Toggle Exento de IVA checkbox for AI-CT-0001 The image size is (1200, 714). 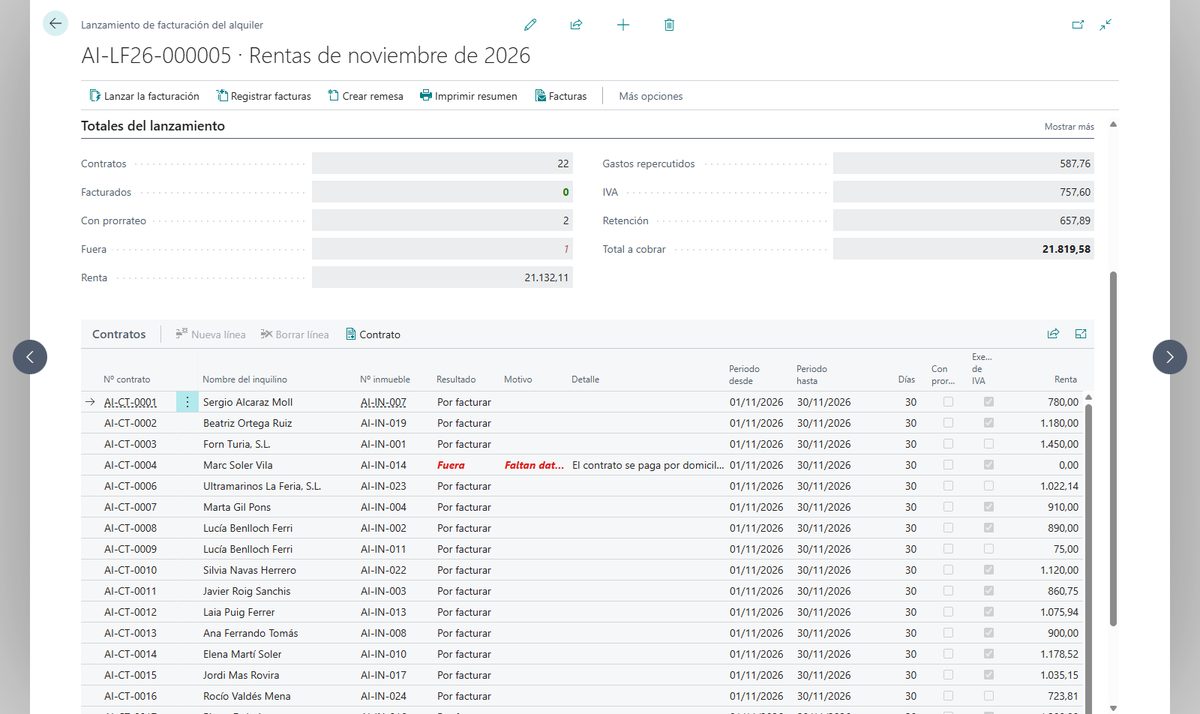tap(989, 402)
